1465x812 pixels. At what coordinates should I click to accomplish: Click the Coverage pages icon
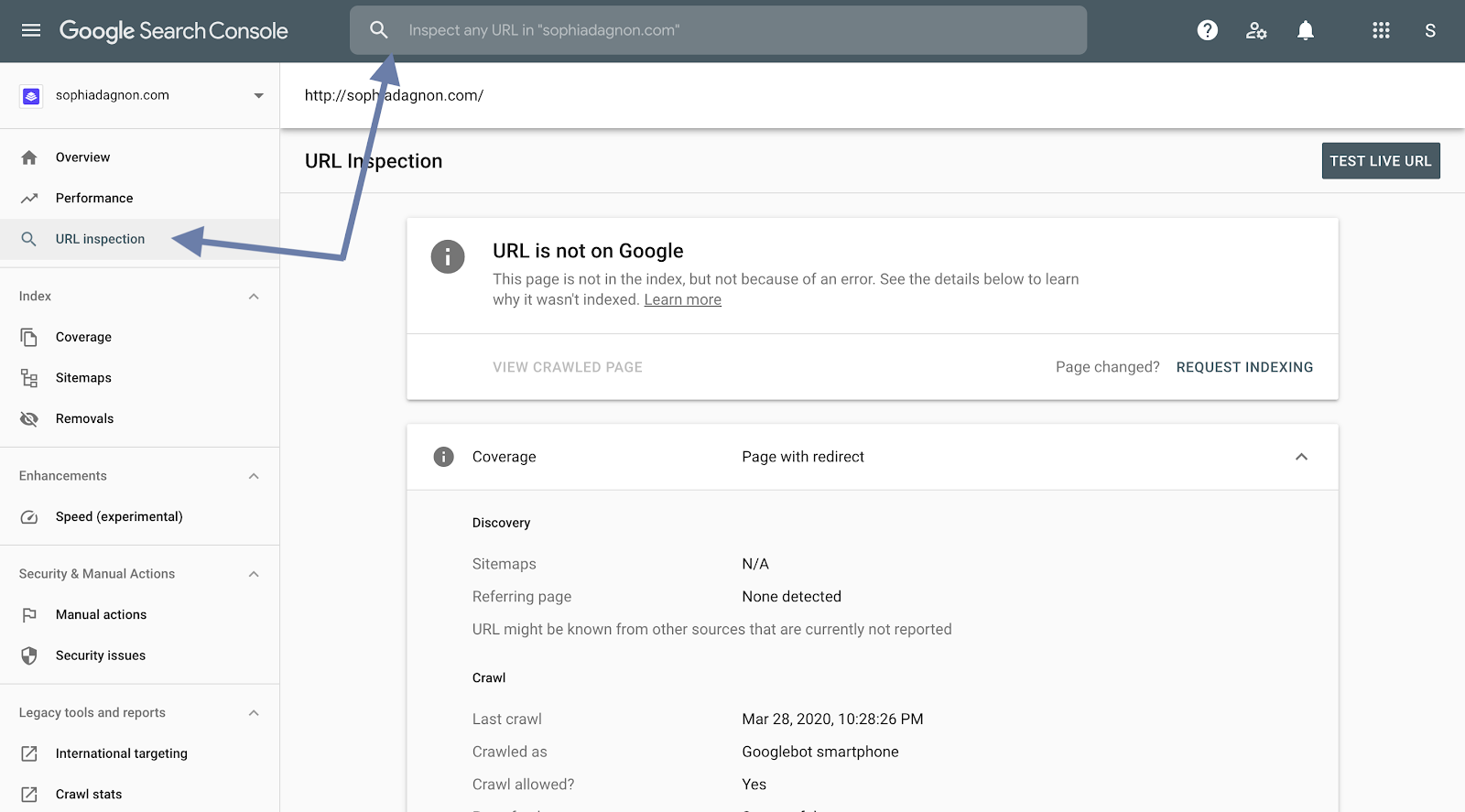pos(29,337)
